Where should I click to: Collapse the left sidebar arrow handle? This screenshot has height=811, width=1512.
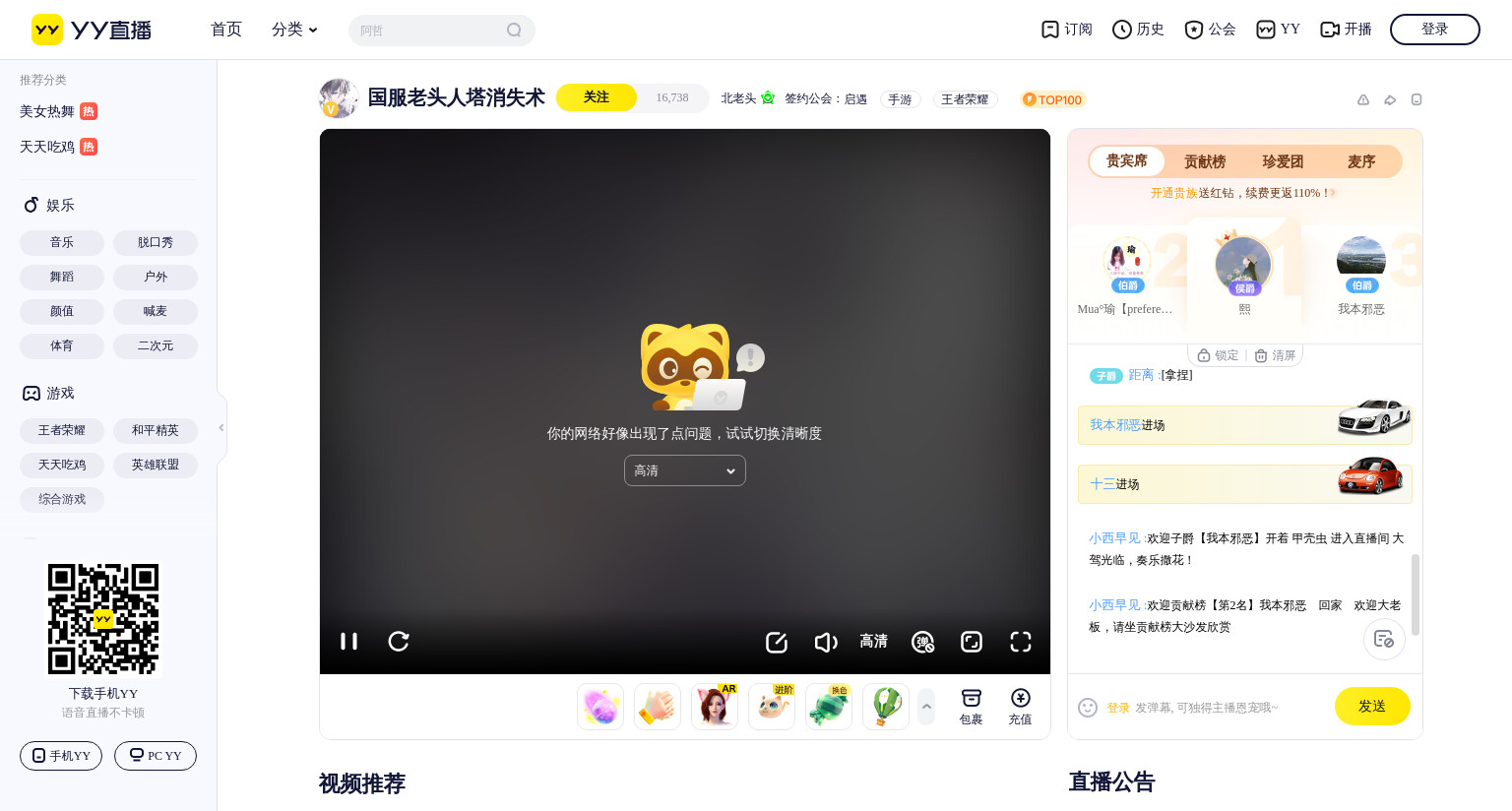(x=221, y=428)
